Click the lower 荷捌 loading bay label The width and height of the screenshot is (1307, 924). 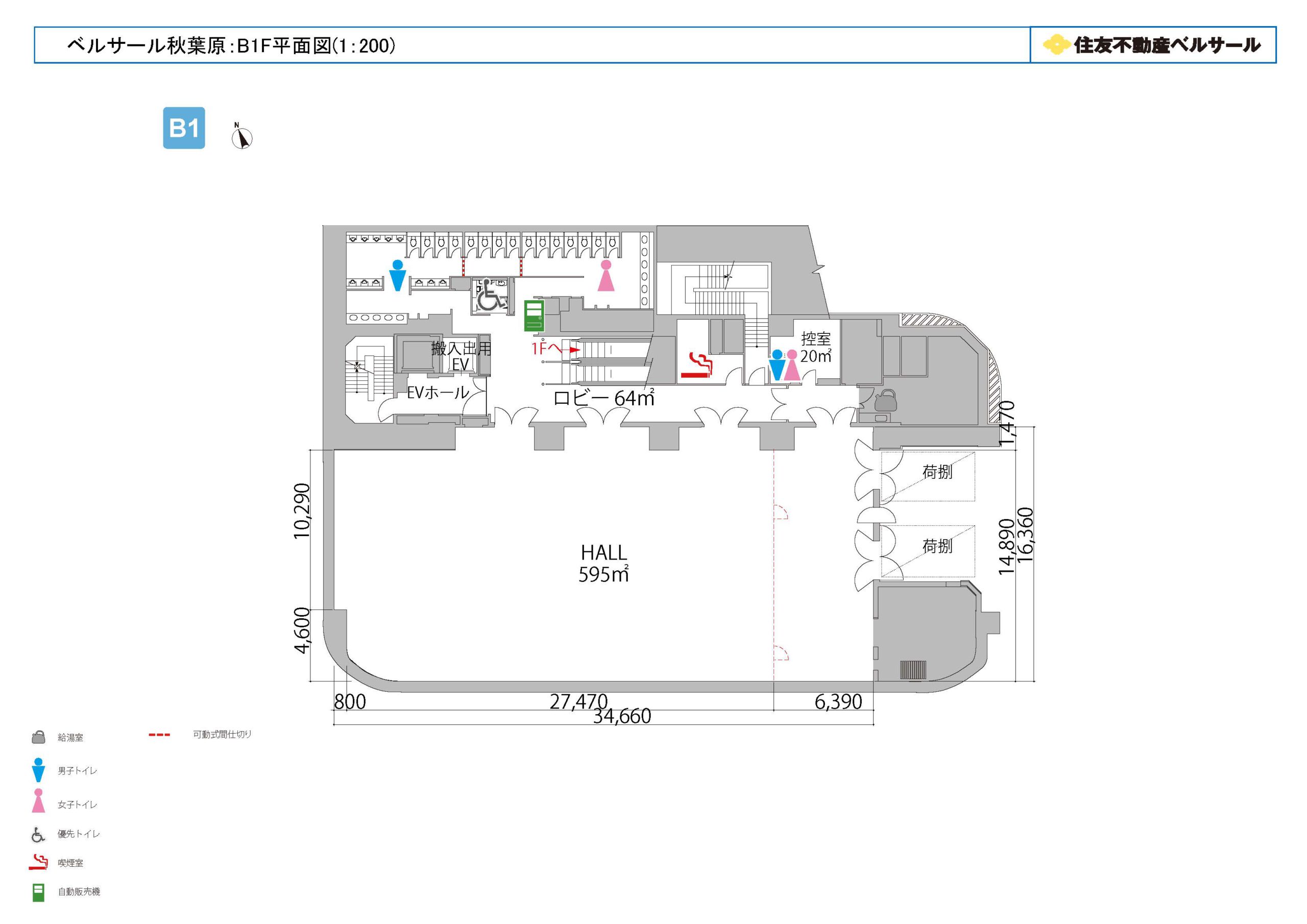[937, 546]
